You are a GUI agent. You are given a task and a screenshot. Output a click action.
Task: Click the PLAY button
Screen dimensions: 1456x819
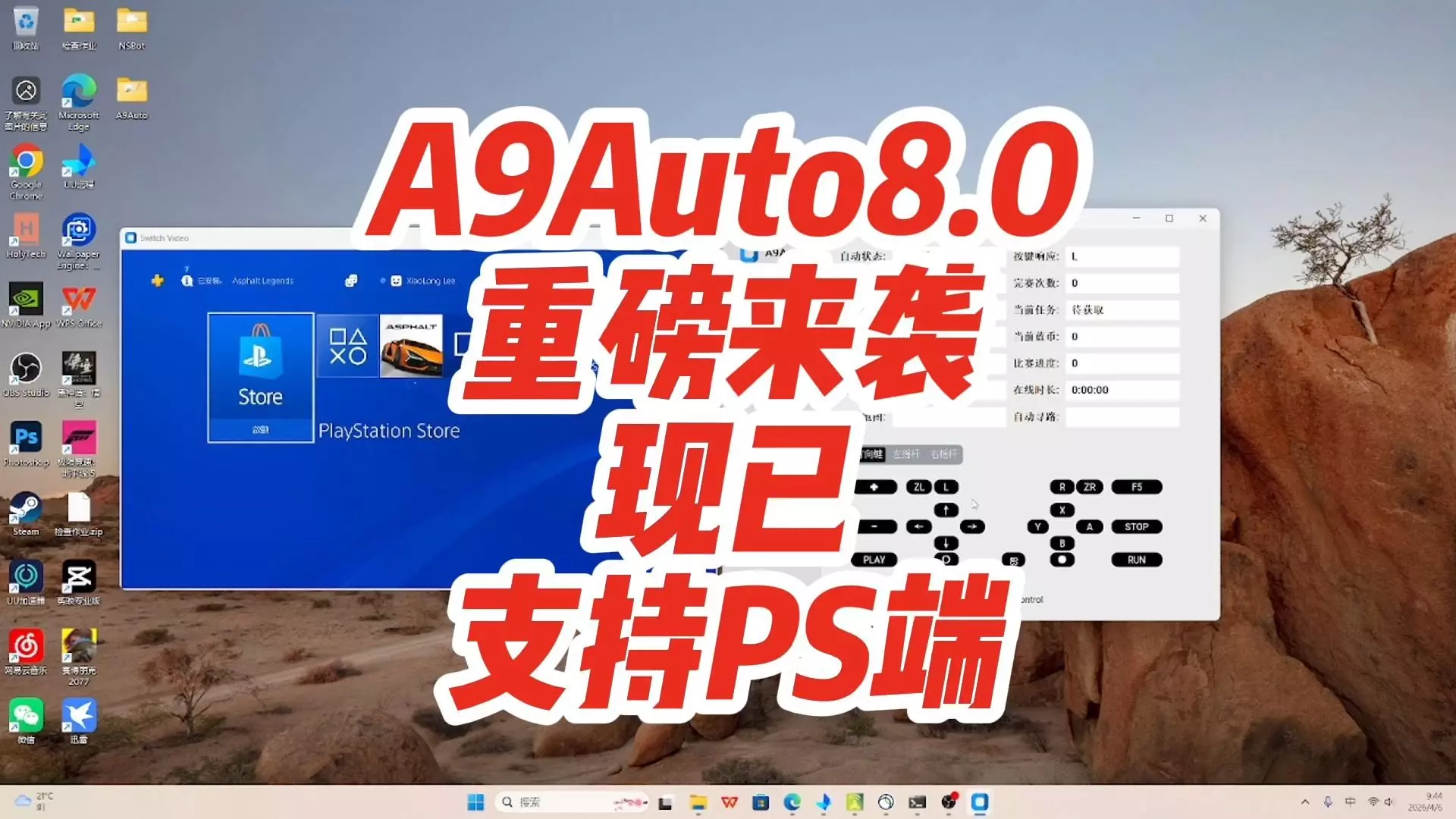click(x=874, y=560)
